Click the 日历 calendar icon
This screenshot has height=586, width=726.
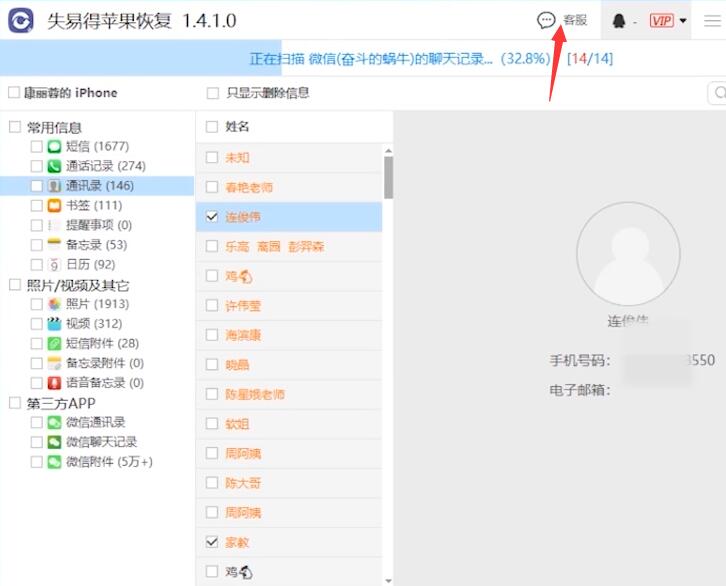[x=54, y=265]
